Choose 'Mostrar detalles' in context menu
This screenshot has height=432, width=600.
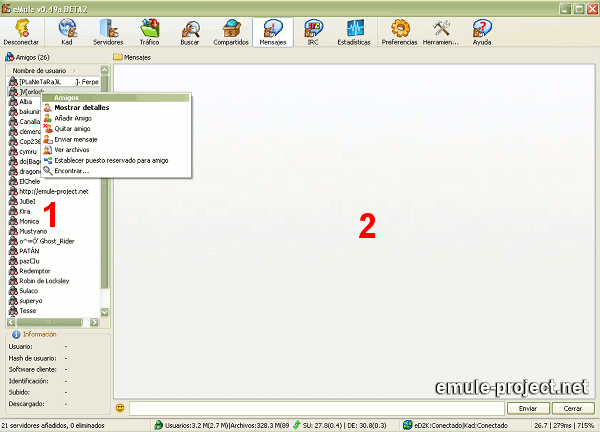pos(82,107)
